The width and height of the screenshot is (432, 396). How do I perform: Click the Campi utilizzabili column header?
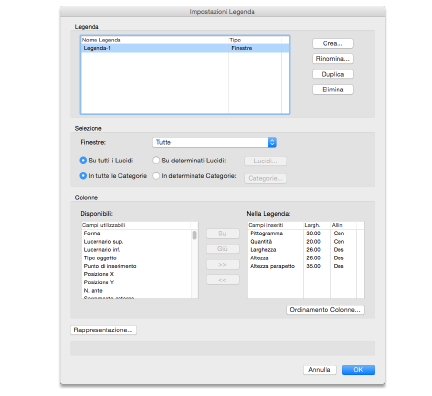(136, 225)
